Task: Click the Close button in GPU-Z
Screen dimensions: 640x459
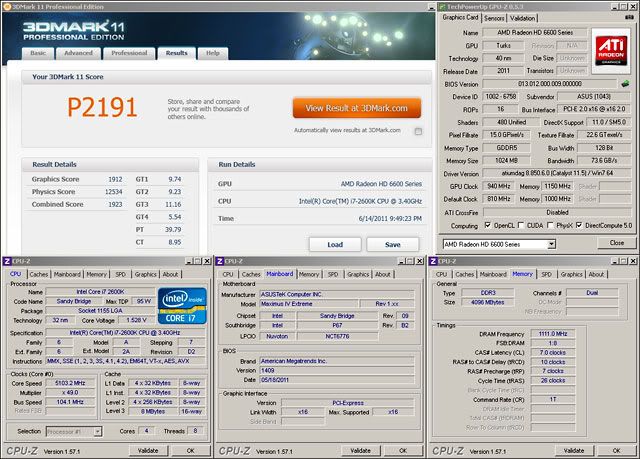Action: point(617,243)
